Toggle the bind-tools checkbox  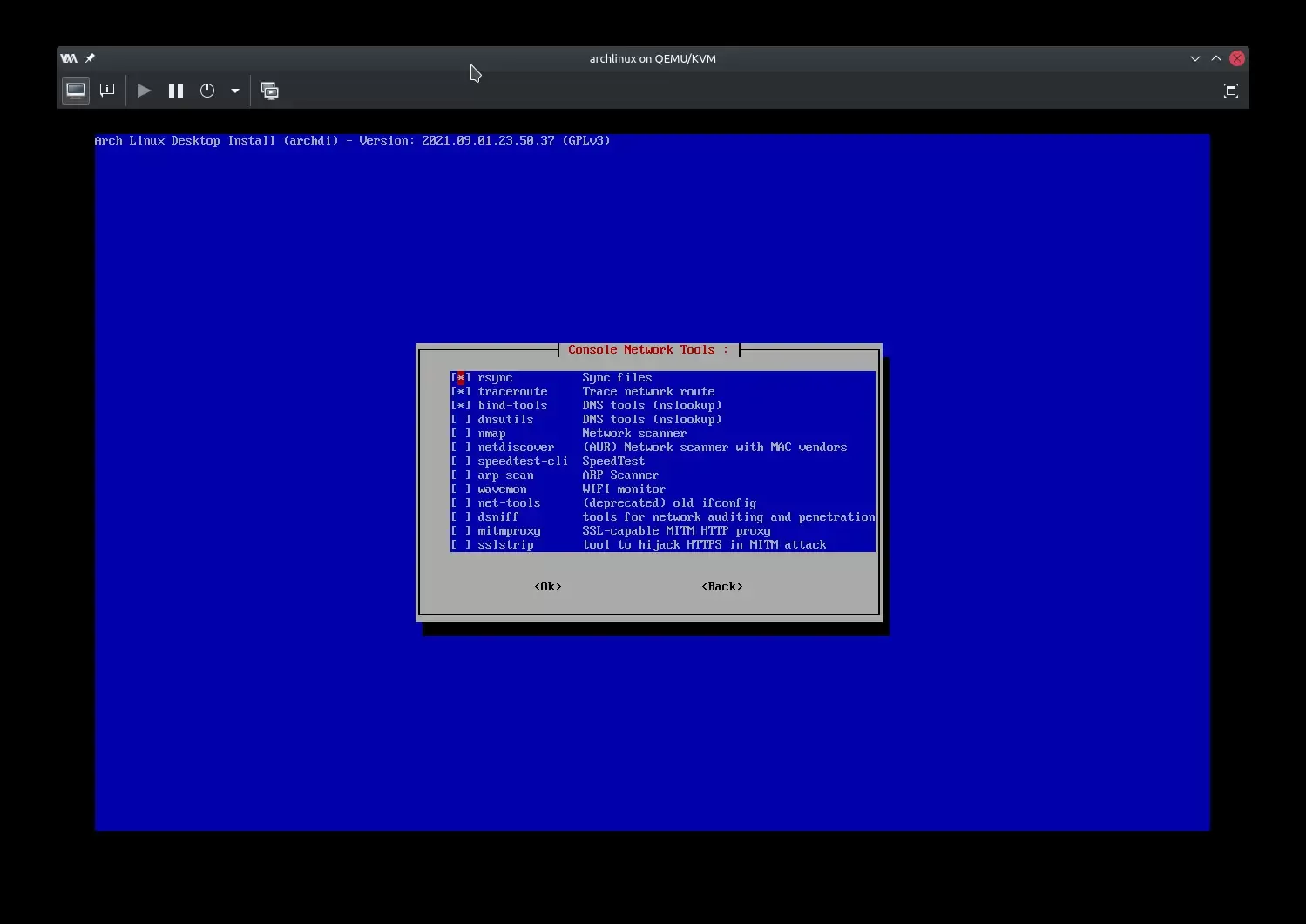[x=461, y=406]
